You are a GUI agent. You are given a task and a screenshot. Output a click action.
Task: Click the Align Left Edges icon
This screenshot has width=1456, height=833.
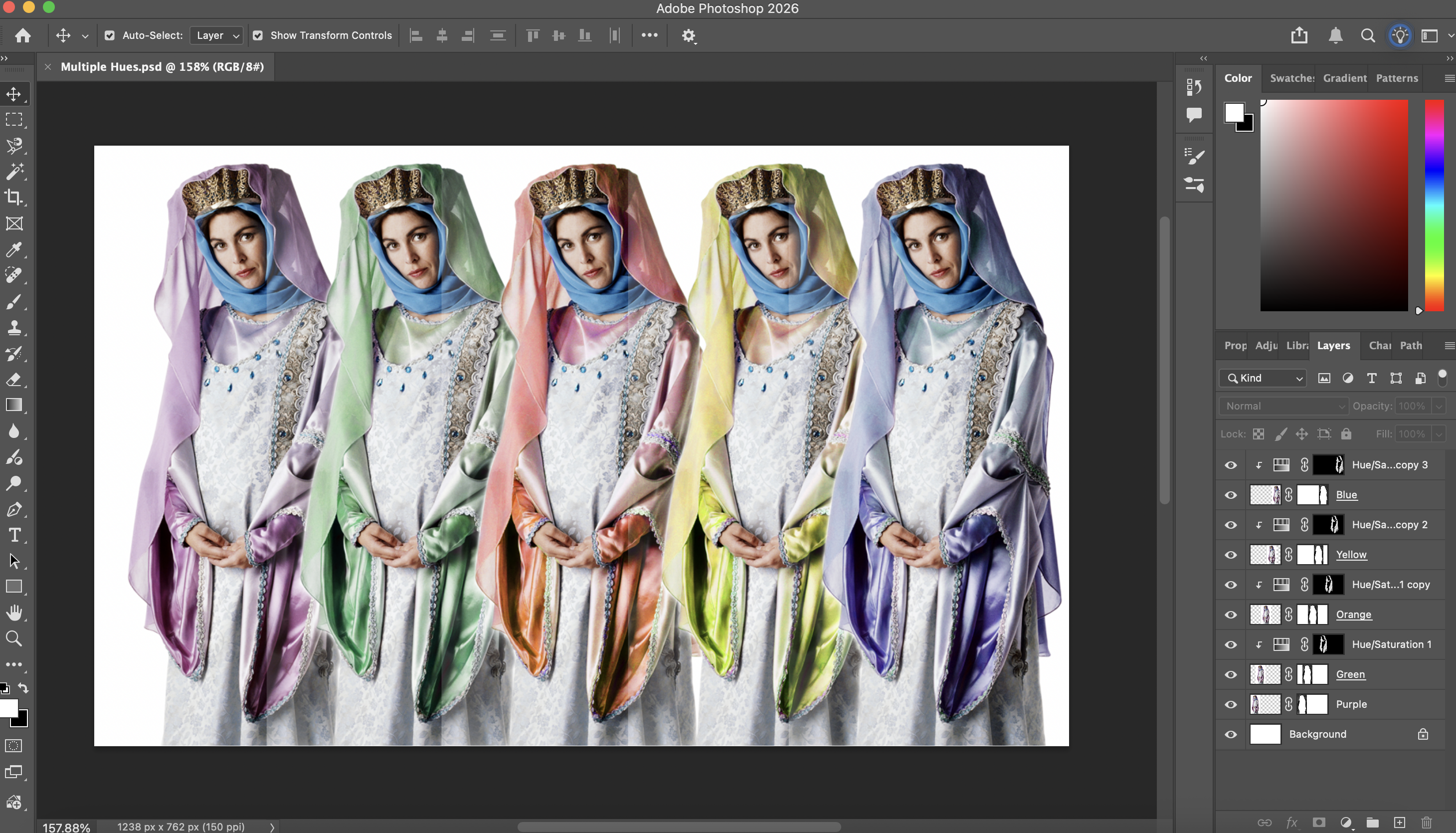click(x=416, y=35)
